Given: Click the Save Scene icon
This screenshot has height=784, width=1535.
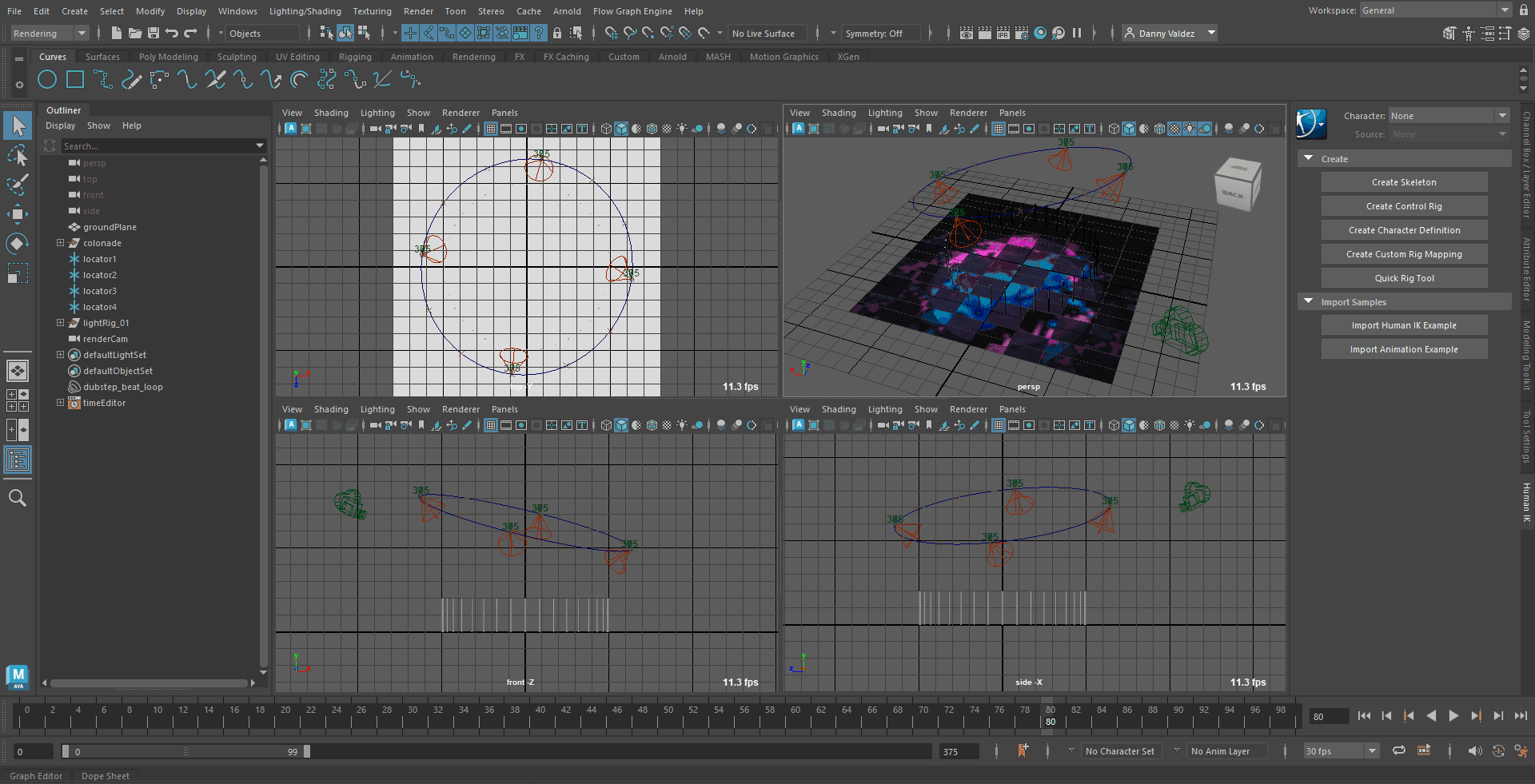Looking at the screenshot, I should pyautogui.click(x=153, y=33).
